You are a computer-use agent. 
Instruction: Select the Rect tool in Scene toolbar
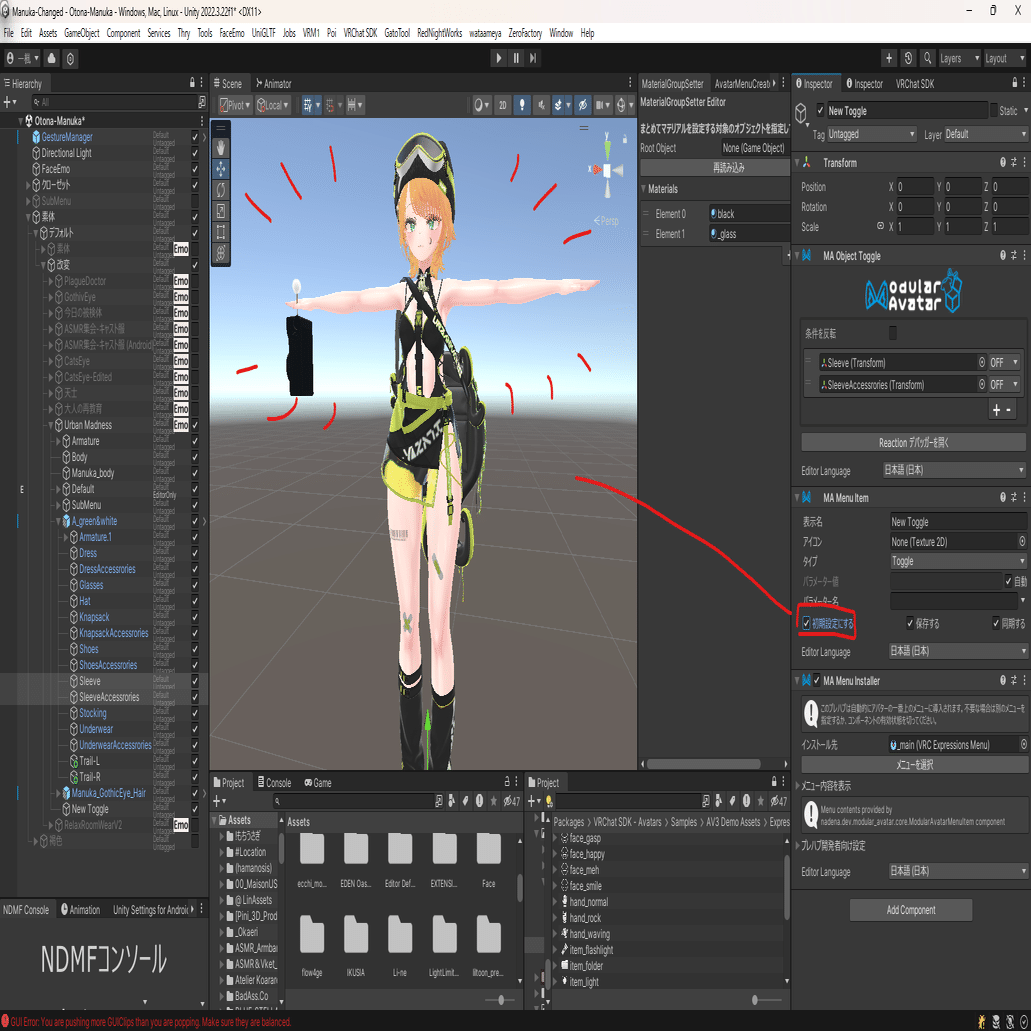(220, 231)
